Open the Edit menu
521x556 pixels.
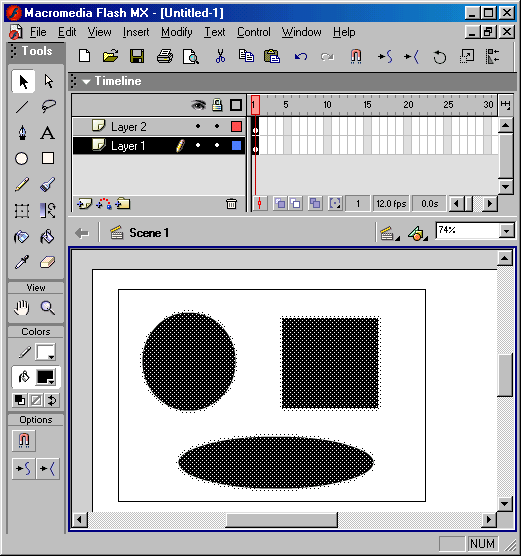67,32
